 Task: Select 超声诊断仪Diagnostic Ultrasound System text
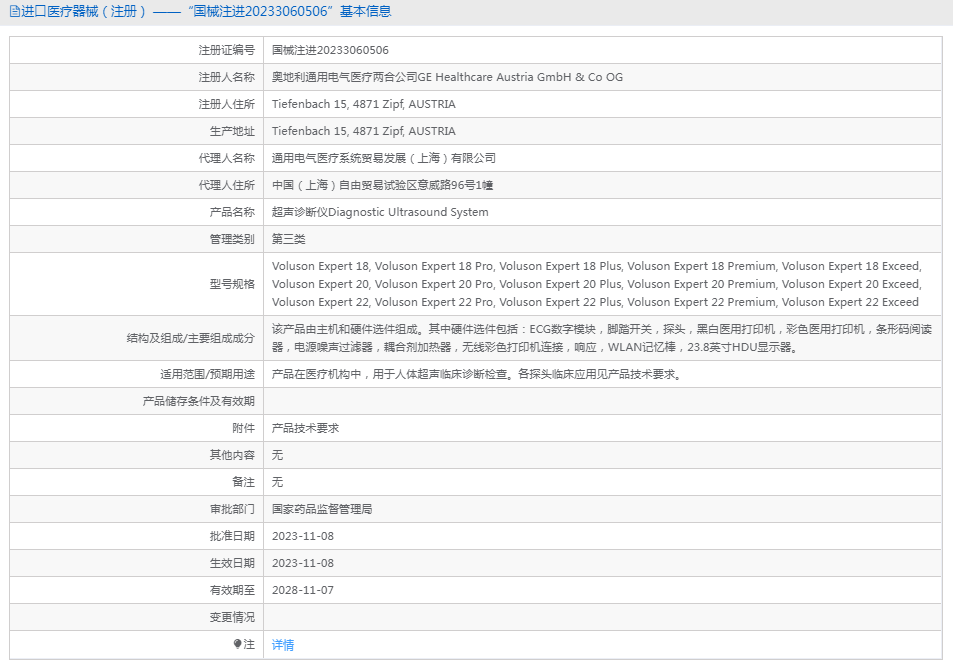click(x=380, y=212)
